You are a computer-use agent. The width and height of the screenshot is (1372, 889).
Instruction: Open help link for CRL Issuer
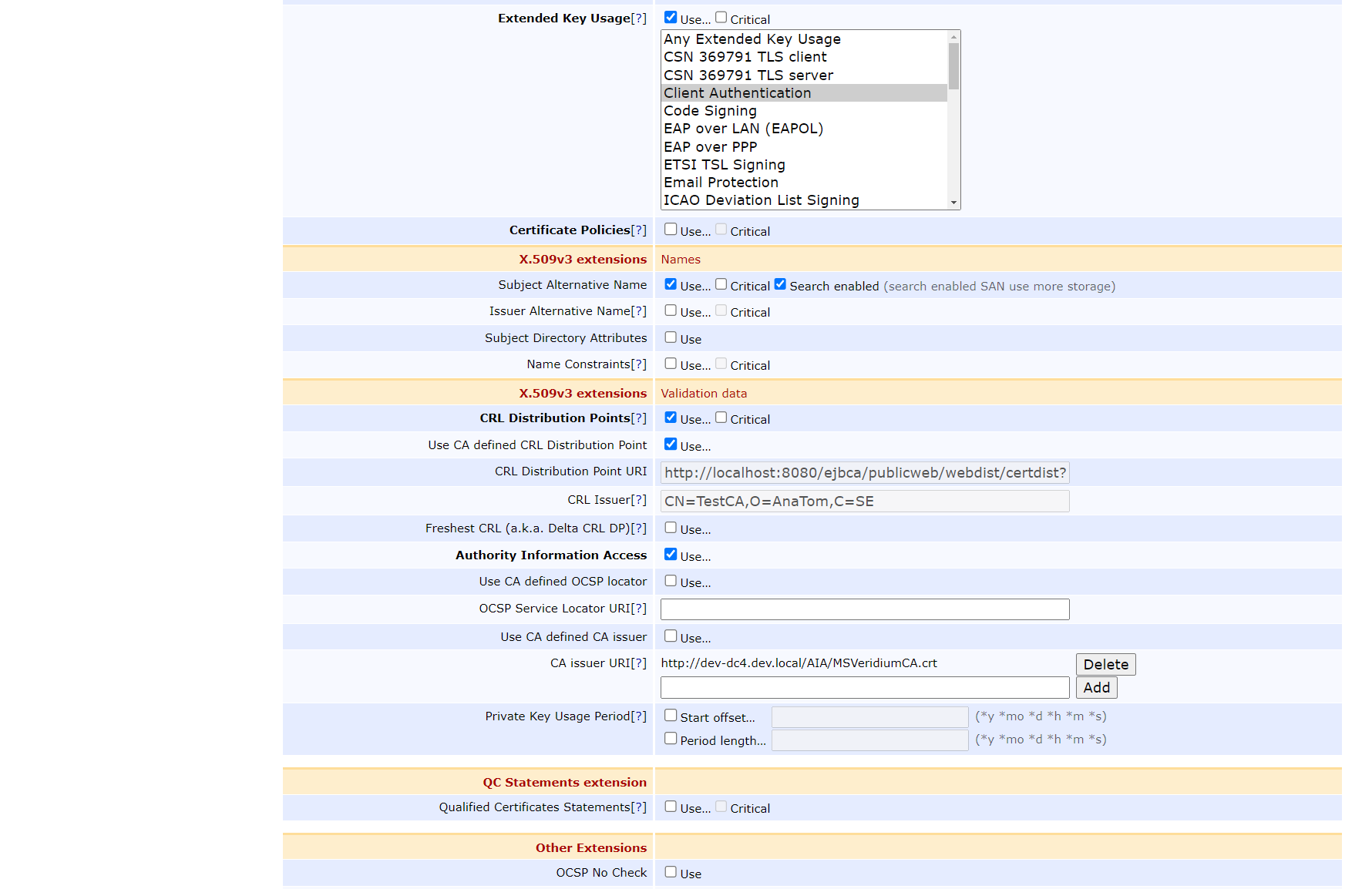click(x=638, y=500)
